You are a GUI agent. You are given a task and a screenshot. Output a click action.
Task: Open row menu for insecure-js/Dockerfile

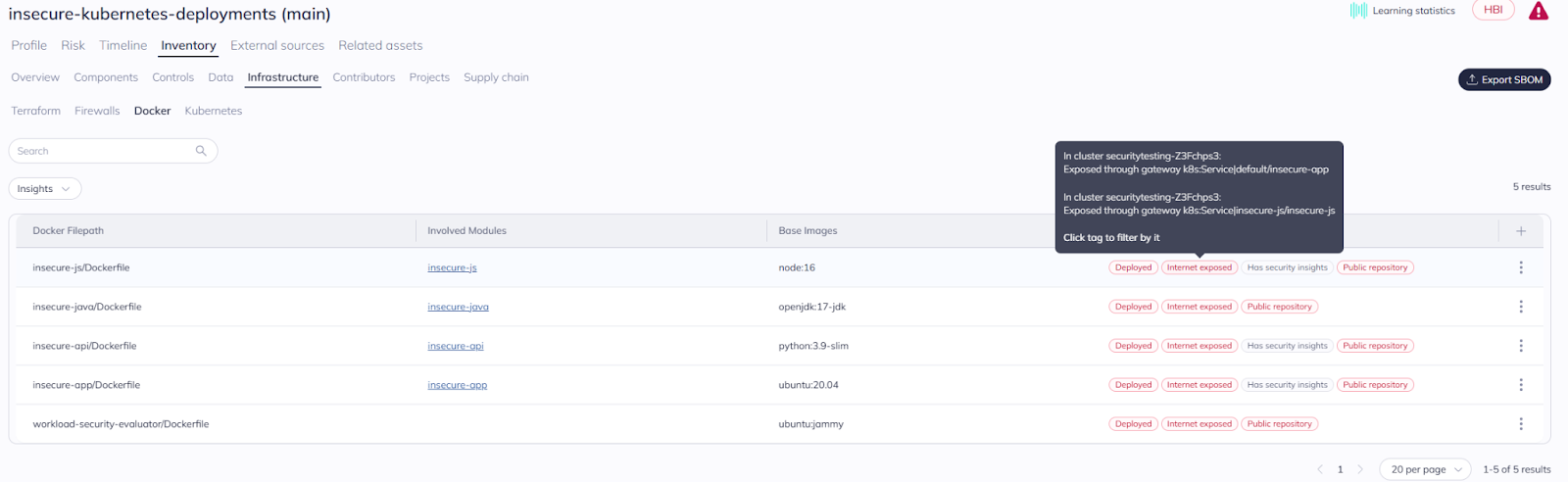(x=1520, y=267)
